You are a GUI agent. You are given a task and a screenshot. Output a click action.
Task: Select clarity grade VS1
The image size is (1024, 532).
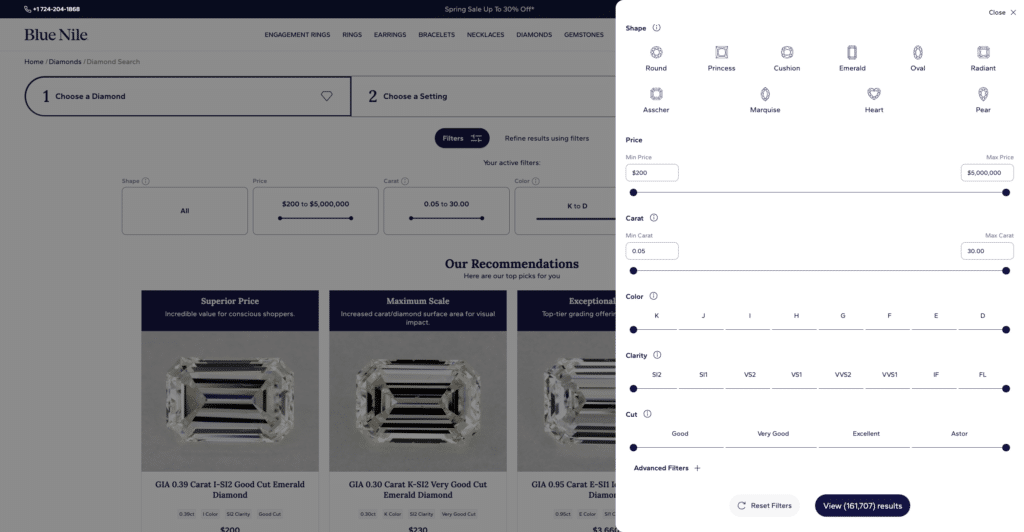click(796, 375)
